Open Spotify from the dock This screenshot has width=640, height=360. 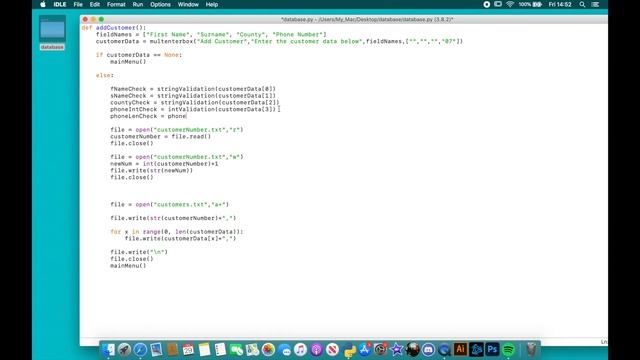pos(508,349)
